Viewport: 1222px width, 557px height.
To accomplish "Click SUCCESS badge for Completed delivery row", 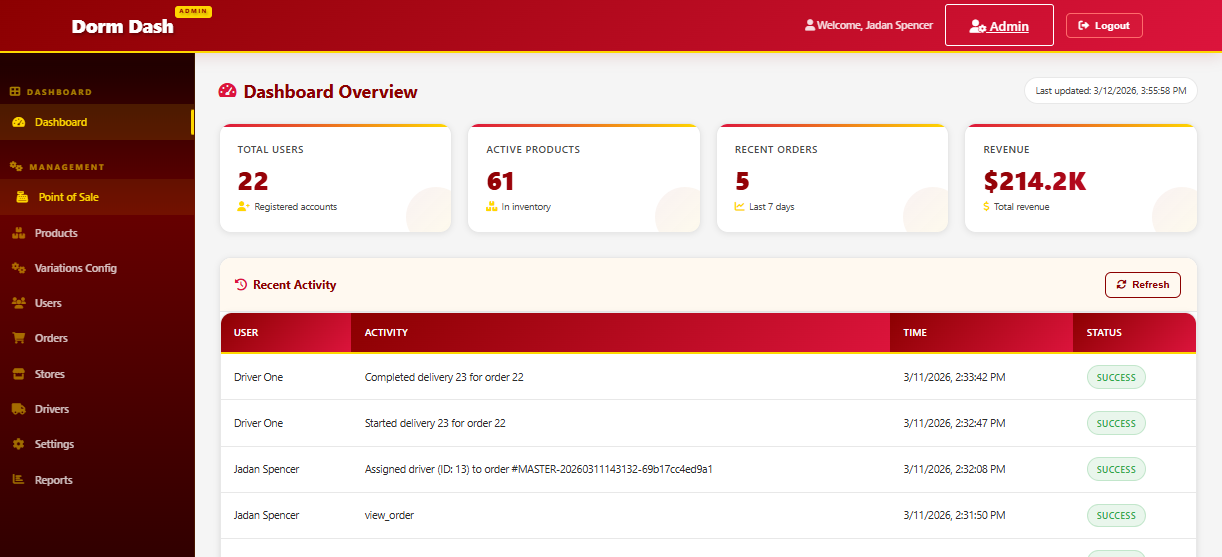I will click(1116, 377).
